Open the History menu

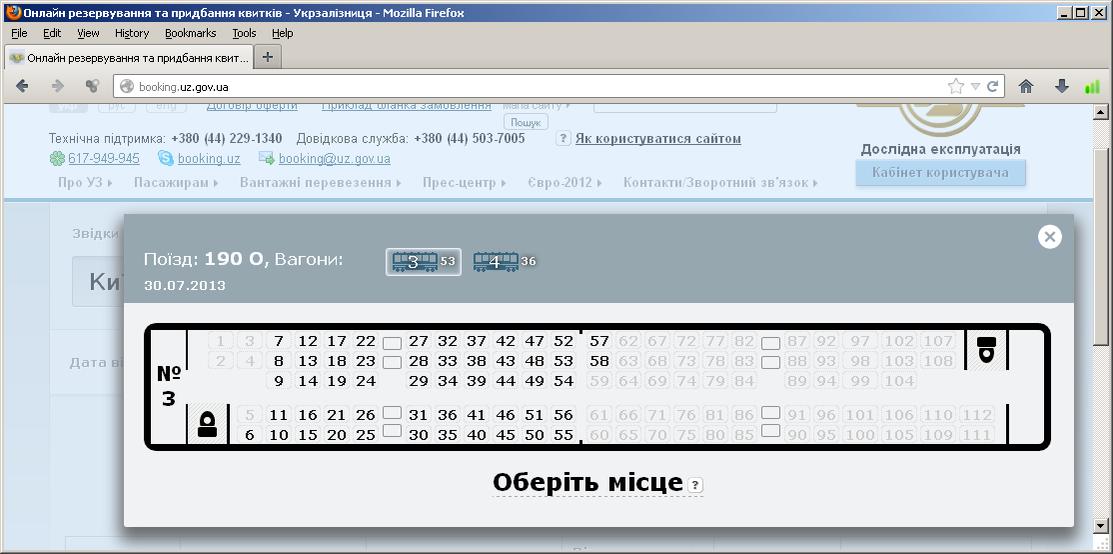tap(131, 33)
